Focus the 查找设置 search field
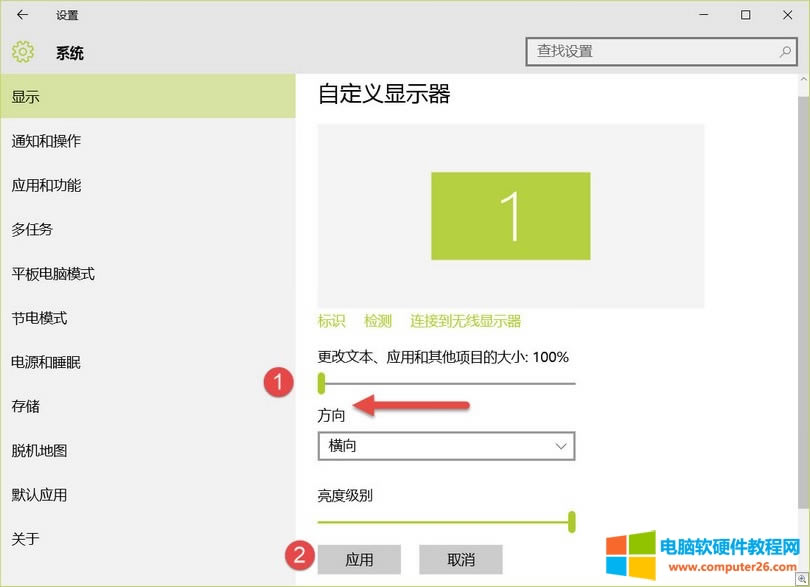Viewport: 810px width, 587px height. tap(661, 52)
